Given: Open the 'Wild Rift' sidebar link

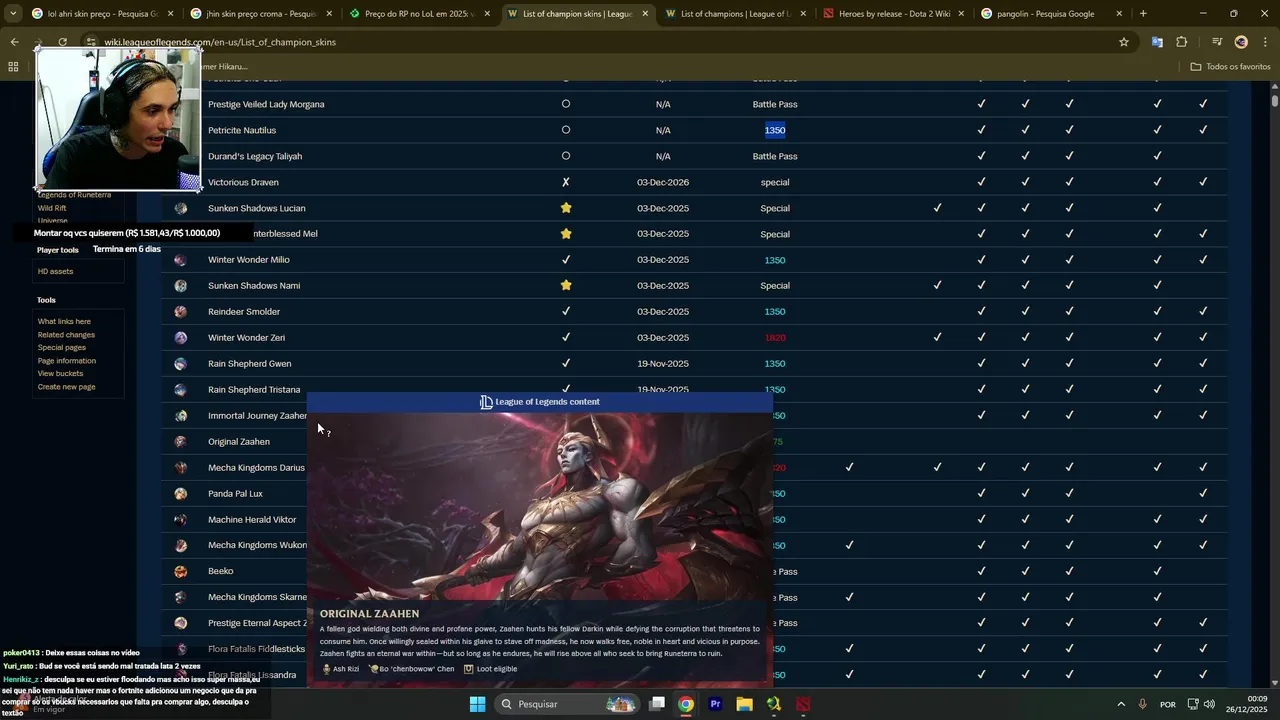Looking at the screenshot, I should [52, 208].
